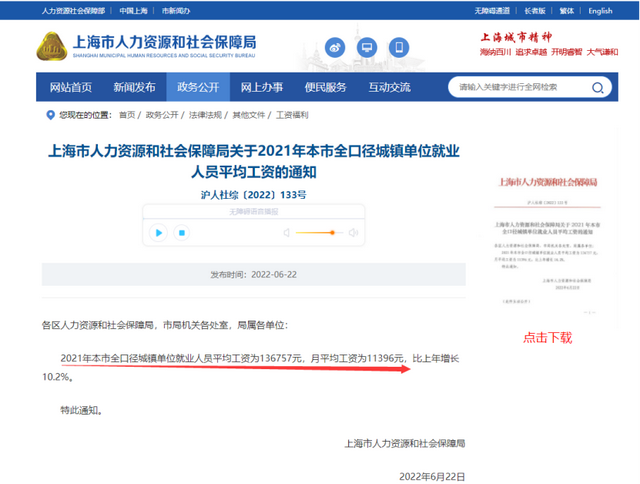The height and width of the screenshot is (484, 640).
Task: Switch to 长者版 version
Action: [x=535, y=11]
